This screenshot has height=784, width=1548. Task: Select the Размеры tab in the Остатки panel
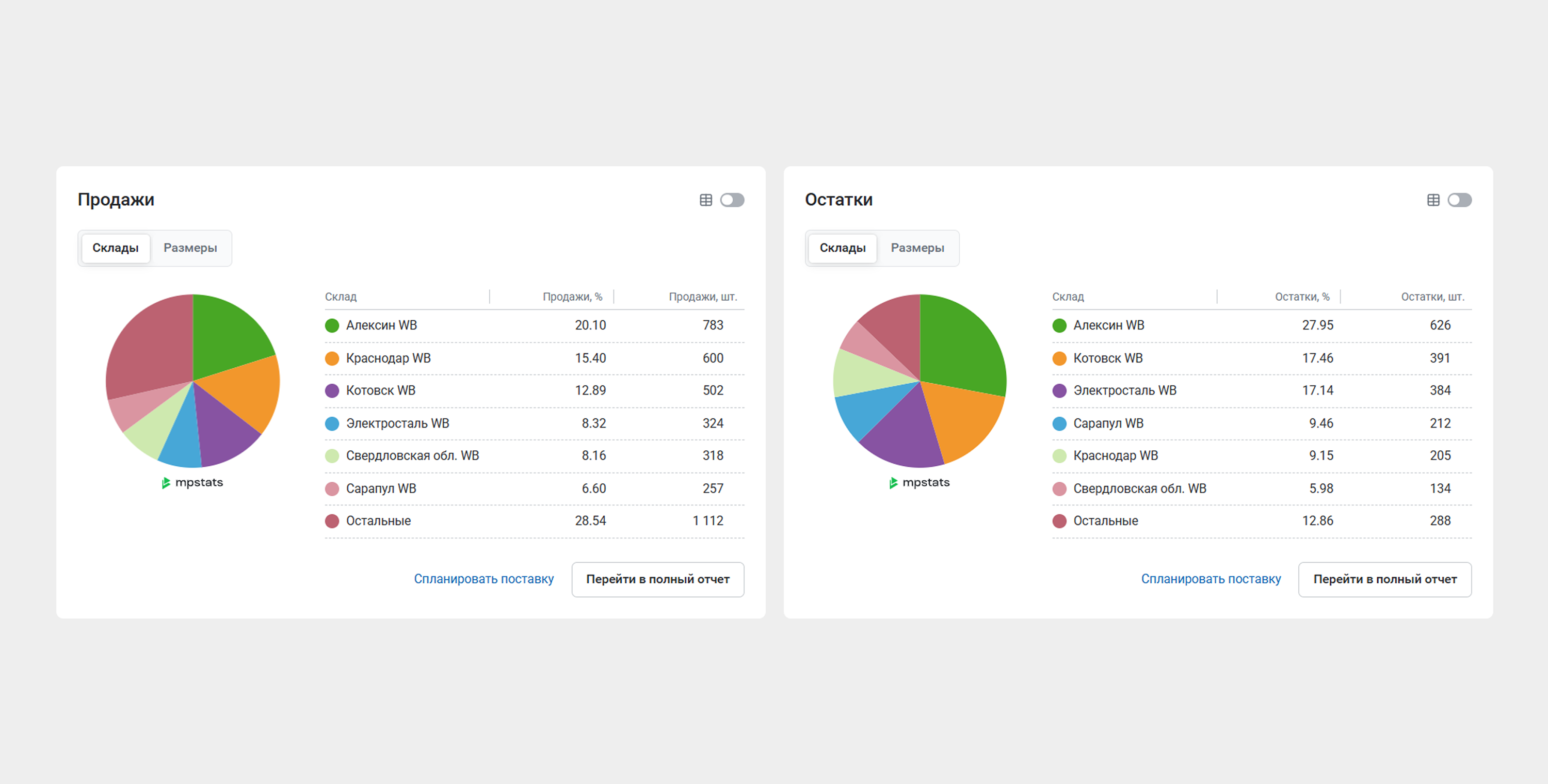point(917,248)
